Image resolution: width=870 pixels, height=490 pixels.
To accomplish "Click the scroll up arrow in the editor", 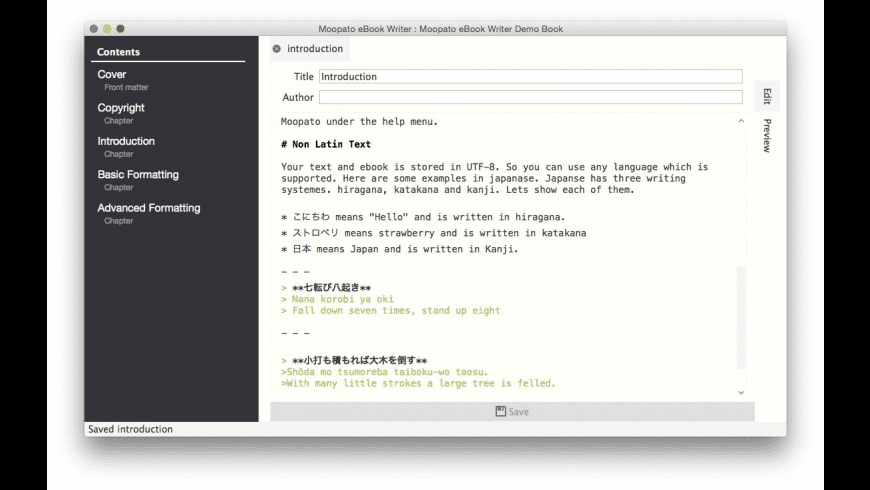I will [741, 121].
